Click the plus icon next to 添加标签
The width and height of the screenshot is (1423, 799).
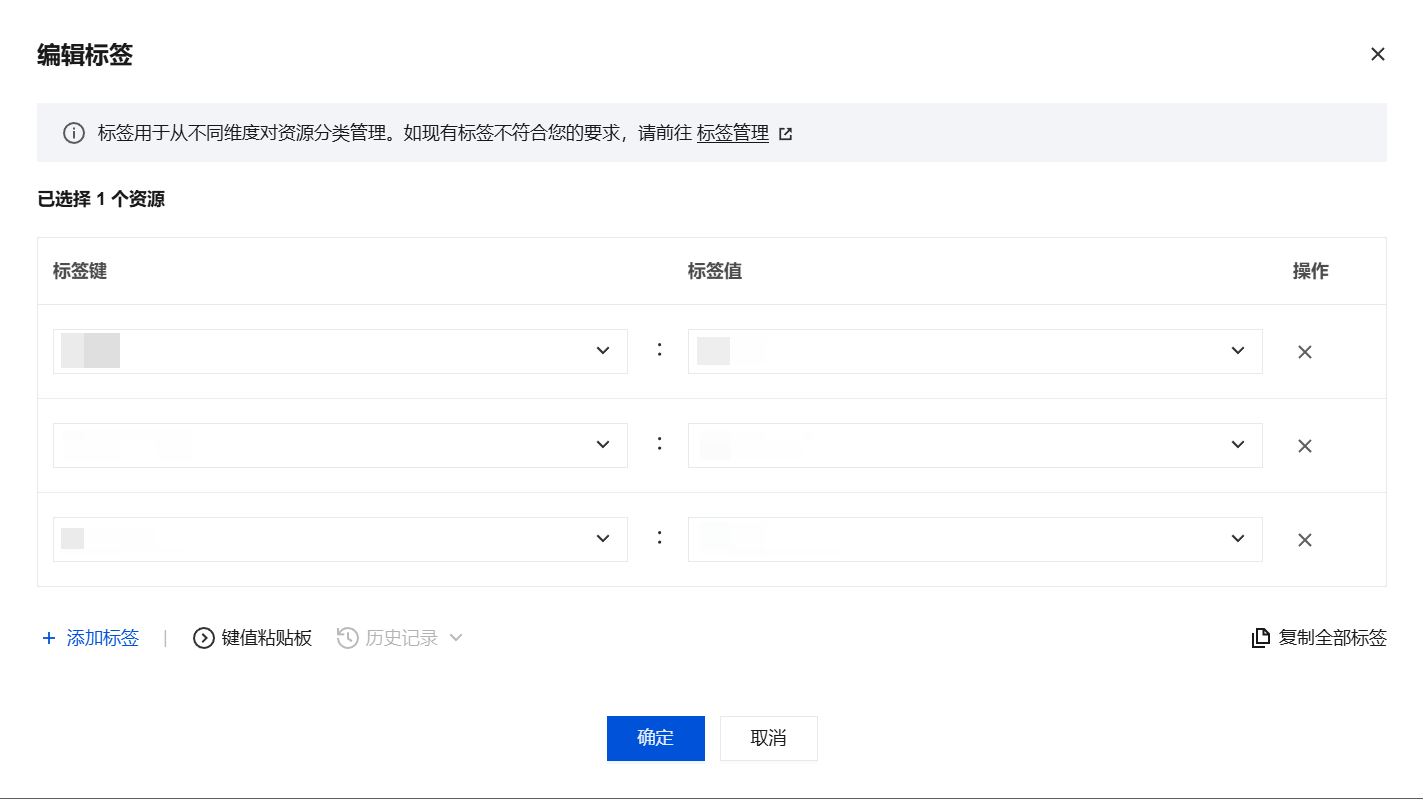pyautogui.click(x=49, y=638)
